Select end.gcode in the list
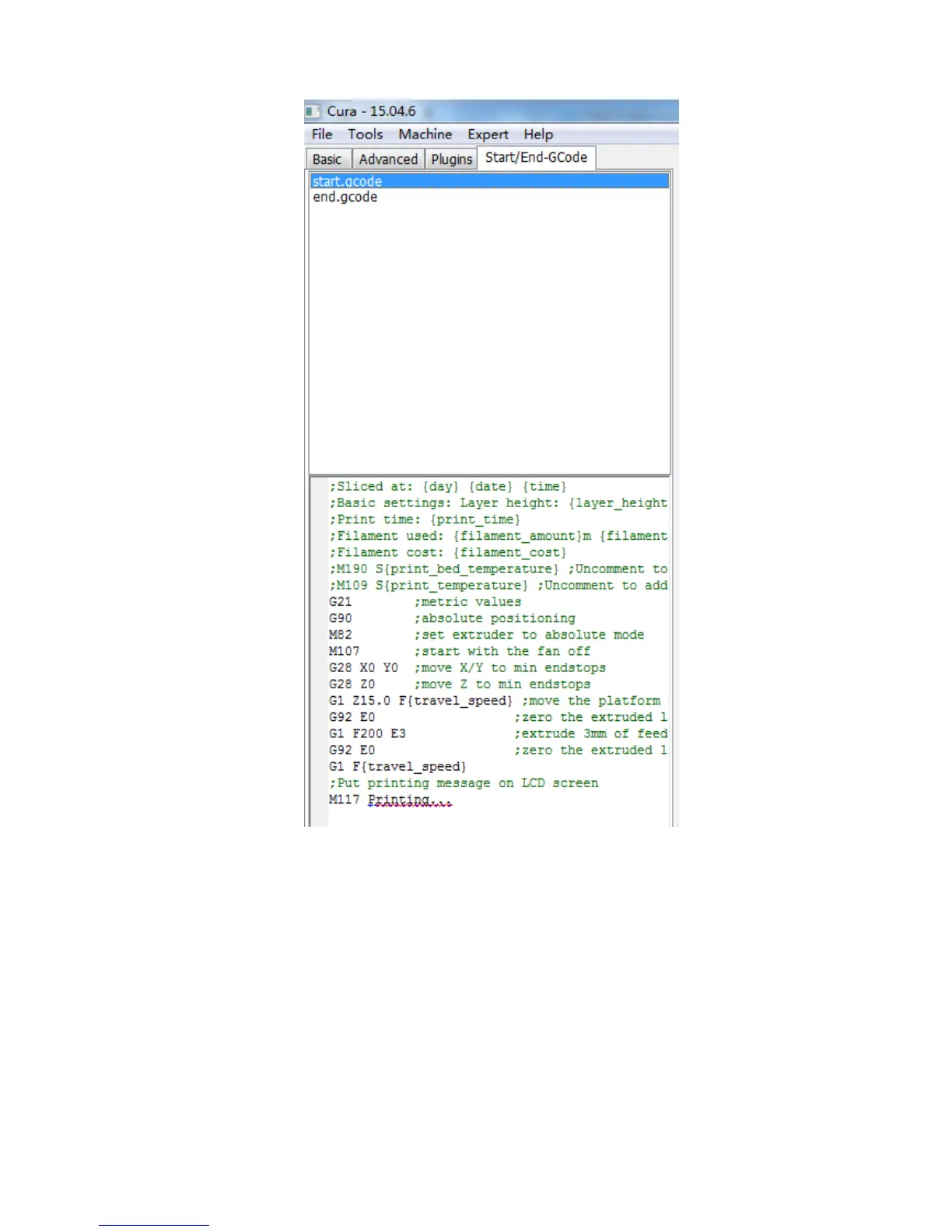The height and width of the screenshot is (1232, 952). (489, 197)
